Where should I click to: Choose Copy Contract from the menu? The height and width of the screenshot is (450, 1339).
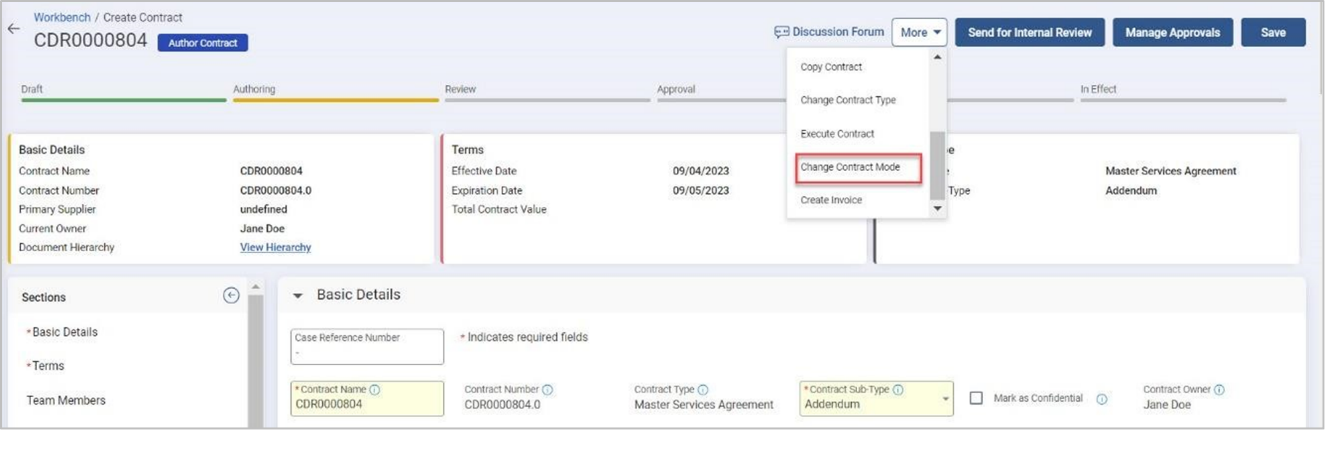pos(831,67)
